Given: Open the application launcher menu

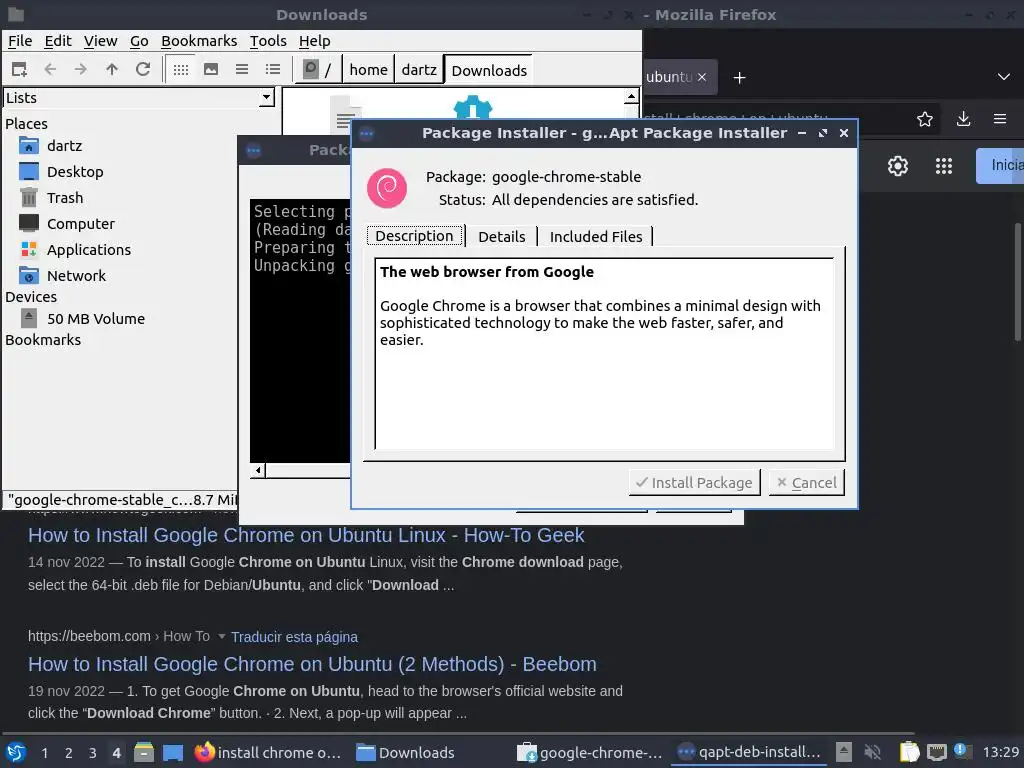Looking at the screenshot, I should (16, 753).
